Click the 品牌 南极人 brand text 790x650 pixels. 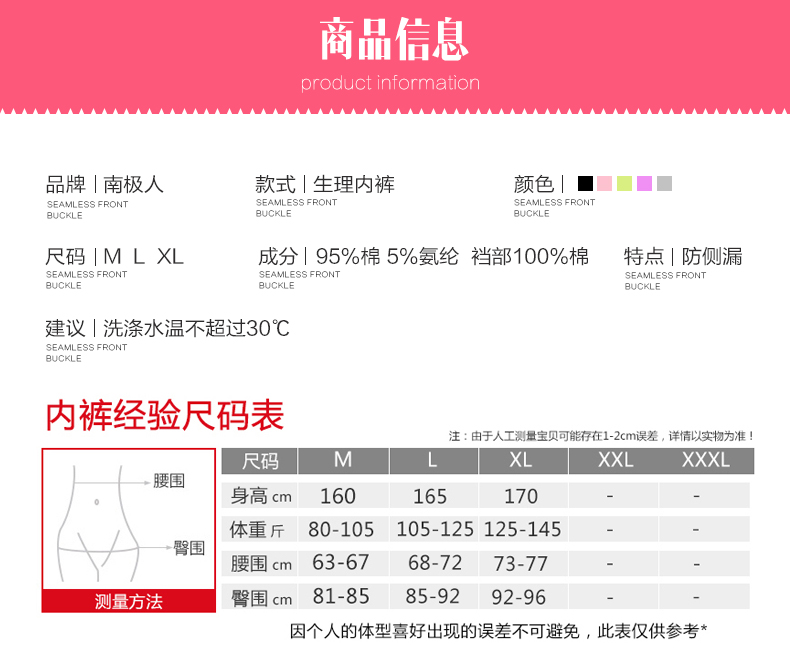(x=105, y=184)
